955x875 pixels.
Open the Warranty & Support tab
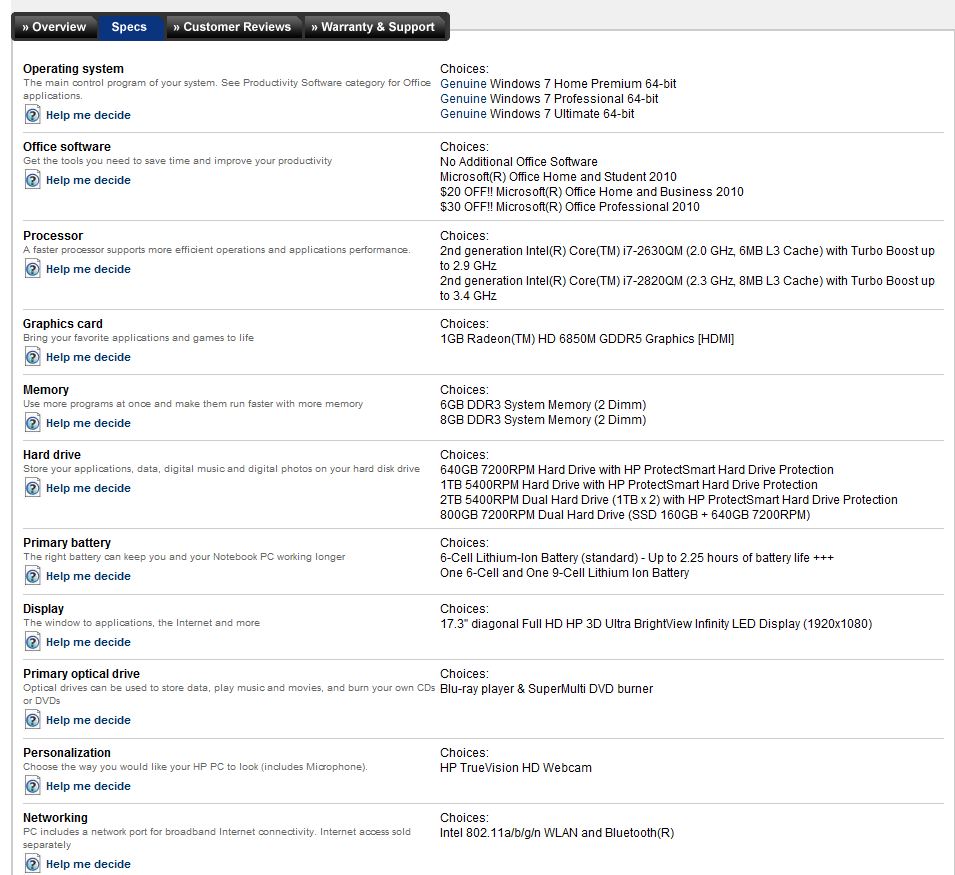pyautogui.click(x=373, y=27)
